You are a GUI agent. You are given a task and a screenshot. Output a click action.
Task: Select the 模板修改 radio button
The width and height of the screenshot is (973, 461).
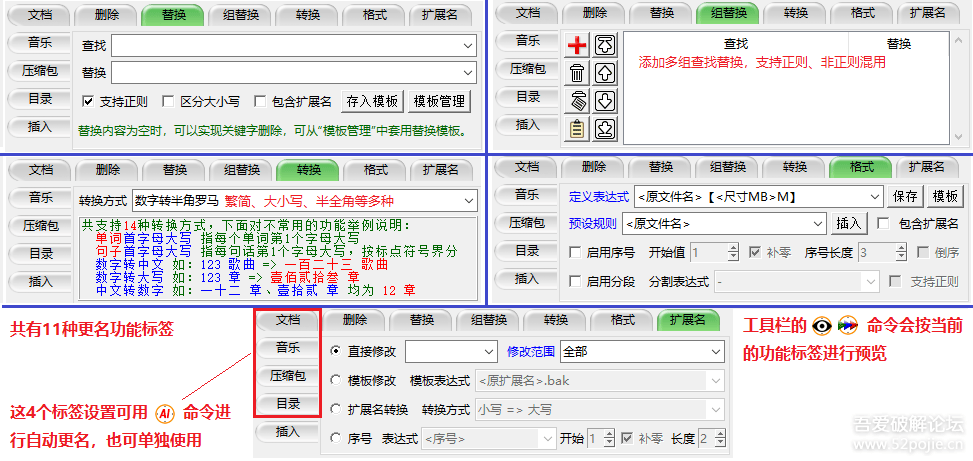[x=335, y=381]
